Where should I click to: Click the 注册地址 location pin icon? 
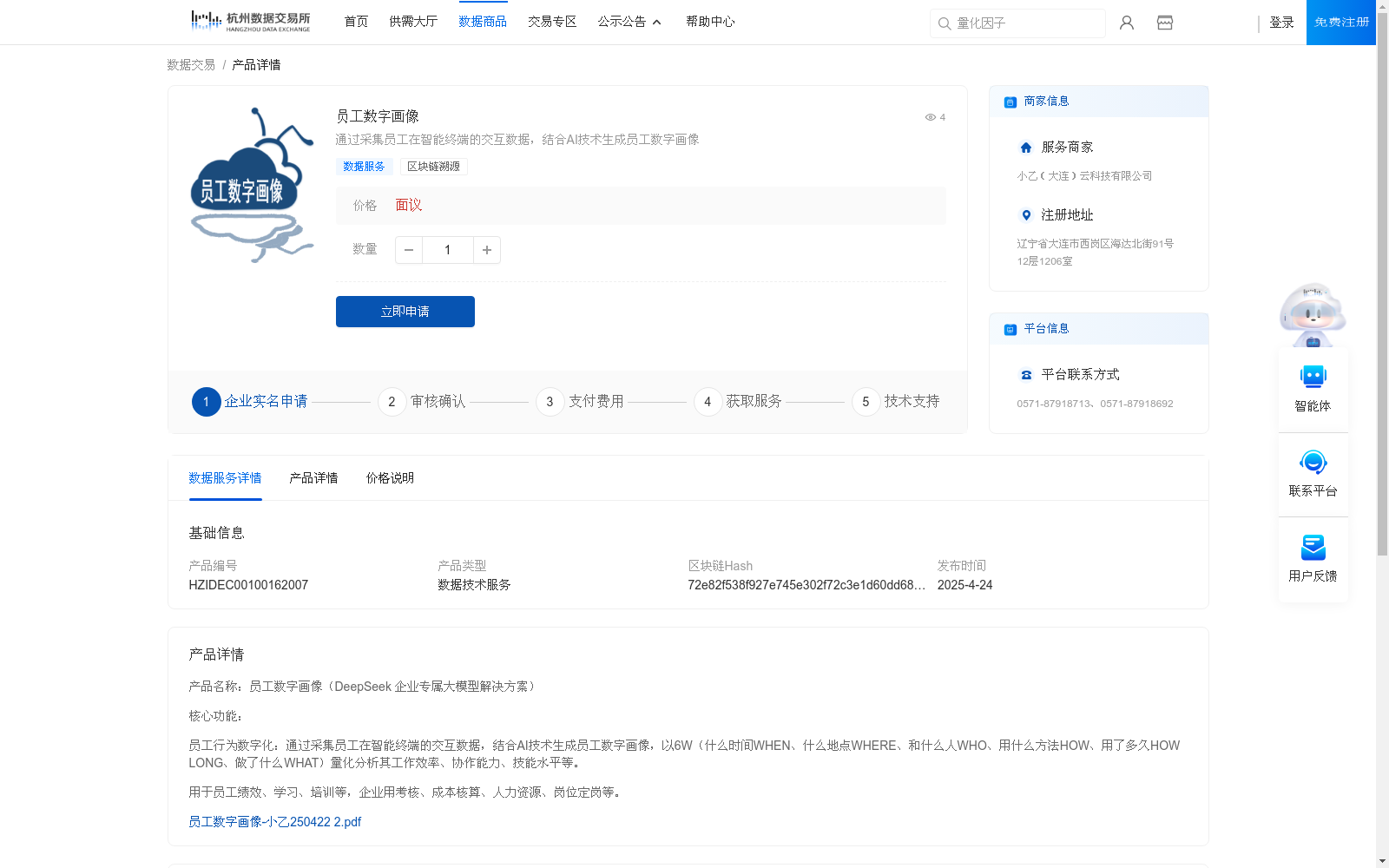click(1026, 215)
